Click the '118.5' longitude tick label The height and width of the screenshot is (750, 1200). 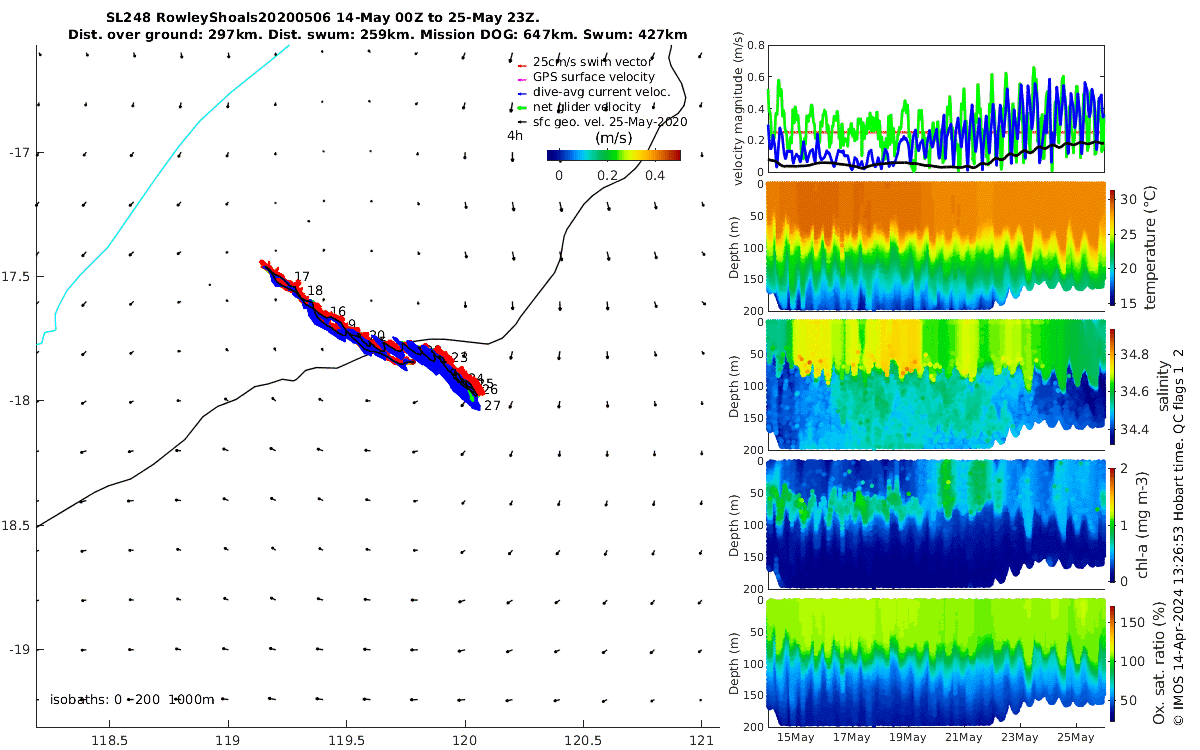tap(108, 741)
